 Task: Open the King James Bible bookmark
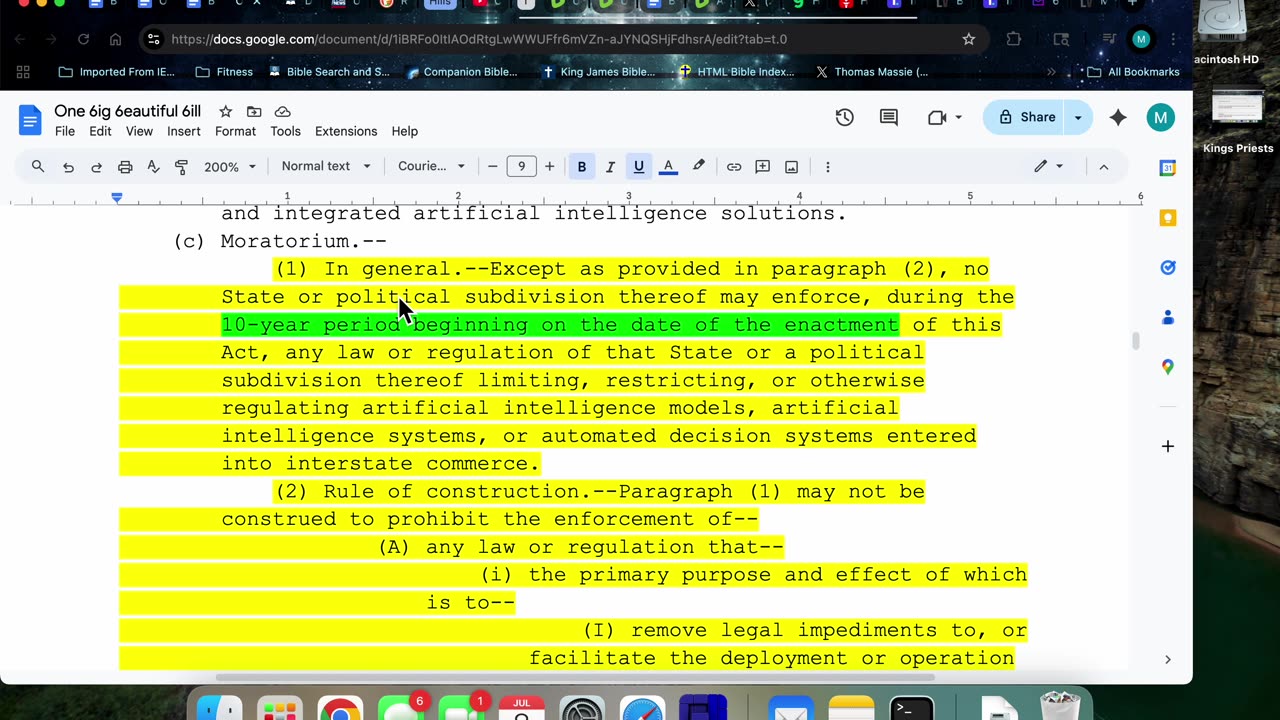tap(598, 72)
